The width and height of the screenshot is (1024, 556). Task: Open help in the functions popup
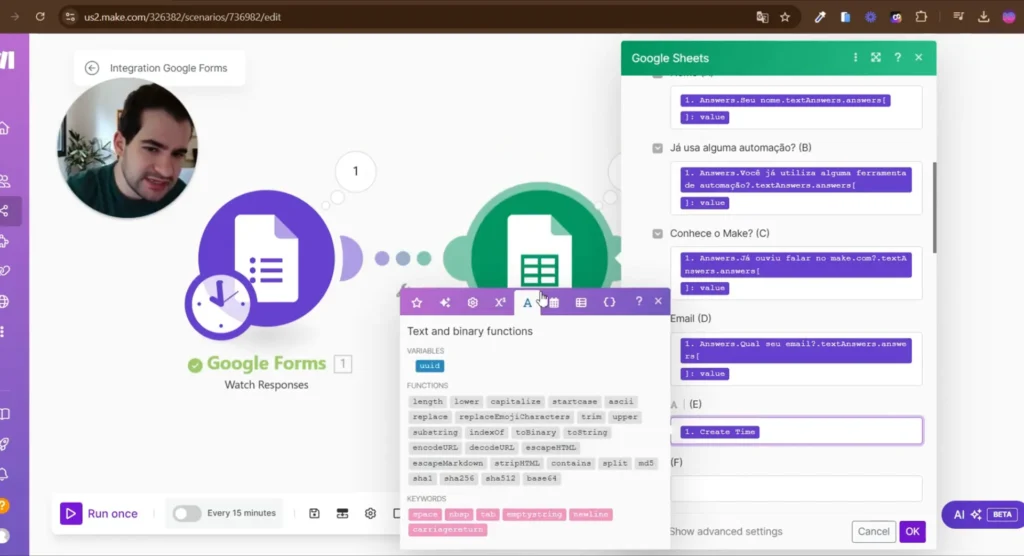[639, 301]
